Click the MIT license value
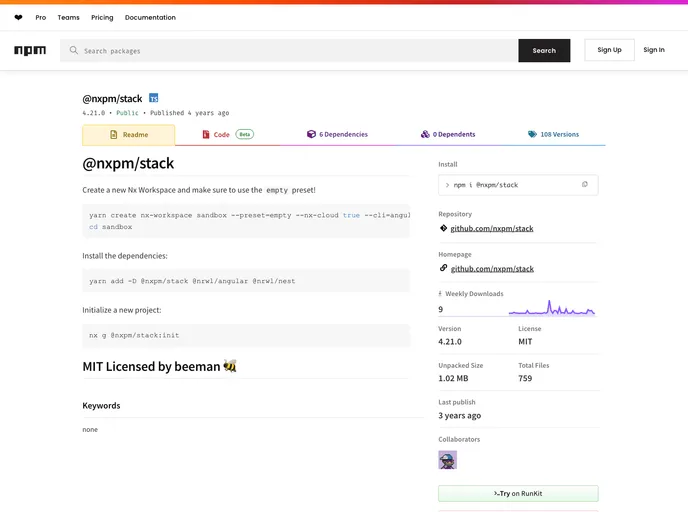Screen dimensions: 688x512 click(525, 342)
